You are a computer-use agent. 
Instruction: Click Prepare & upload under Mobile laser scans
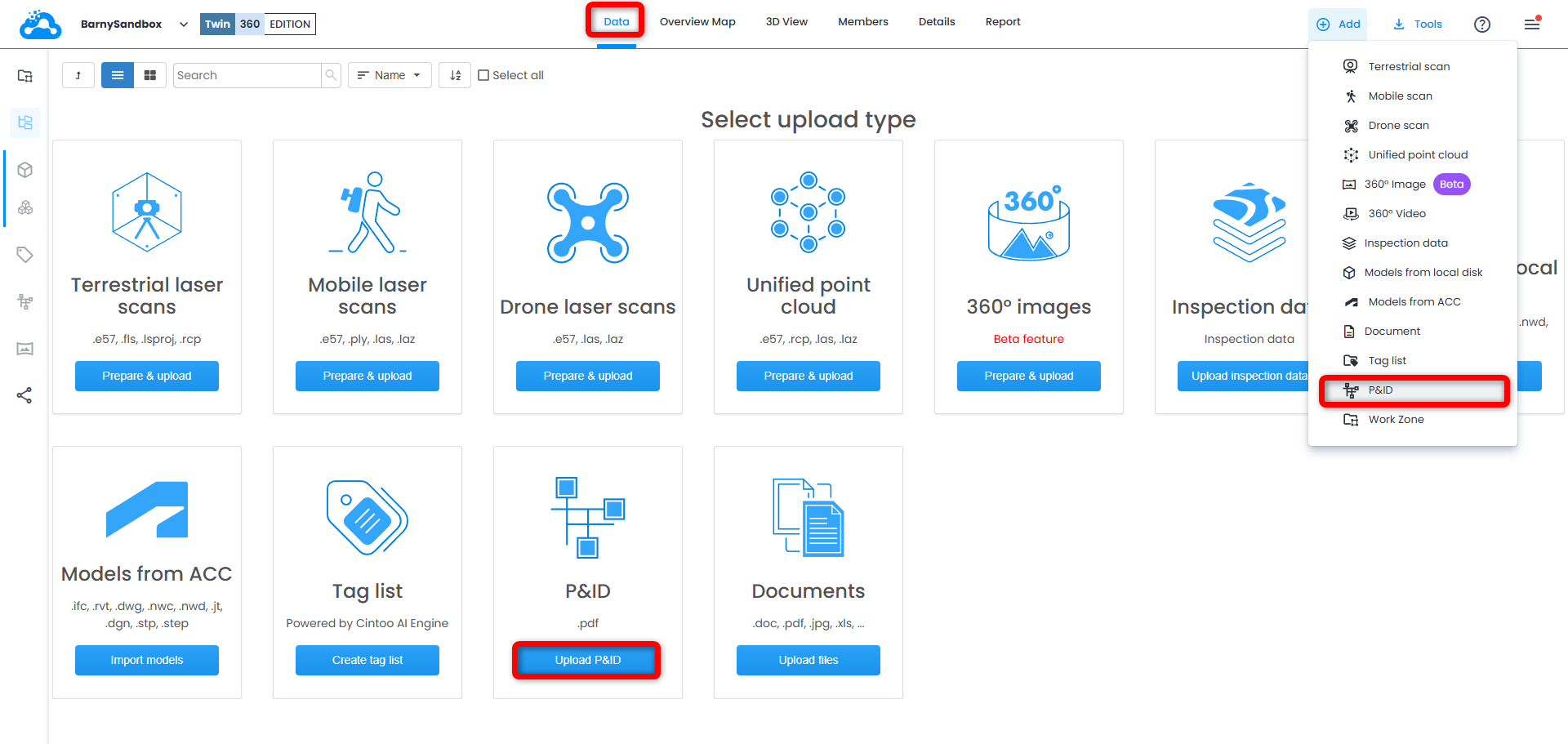coord(367,376)
